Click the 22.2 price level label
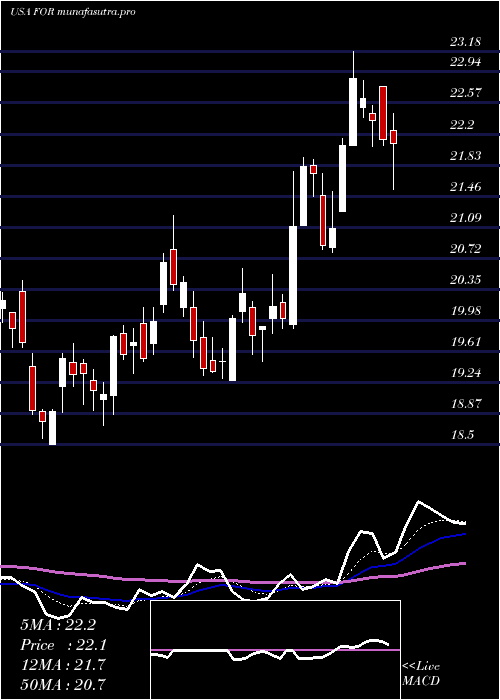 coord(462,125)
